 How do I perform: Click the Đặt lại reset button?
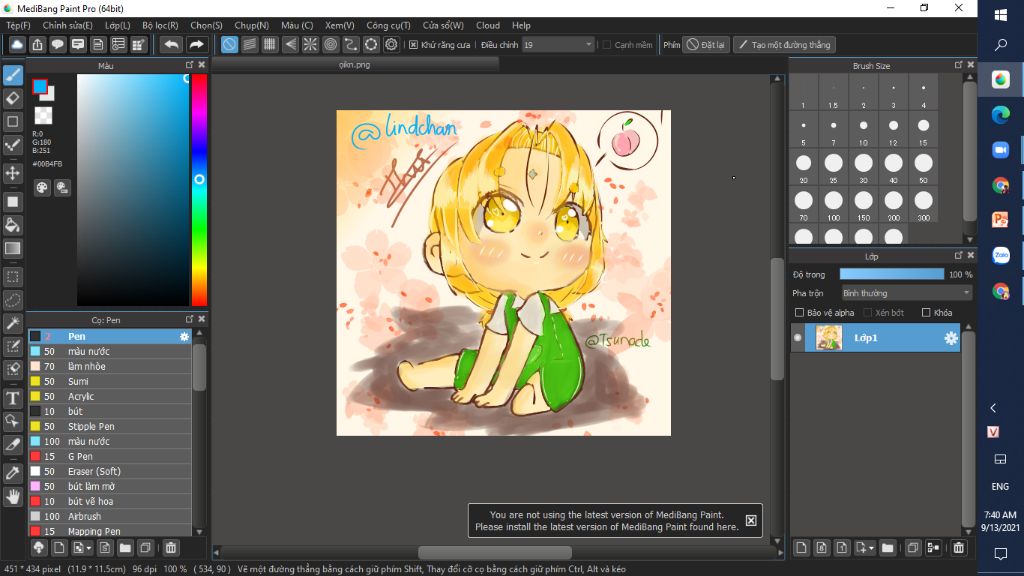click(706, 44)
